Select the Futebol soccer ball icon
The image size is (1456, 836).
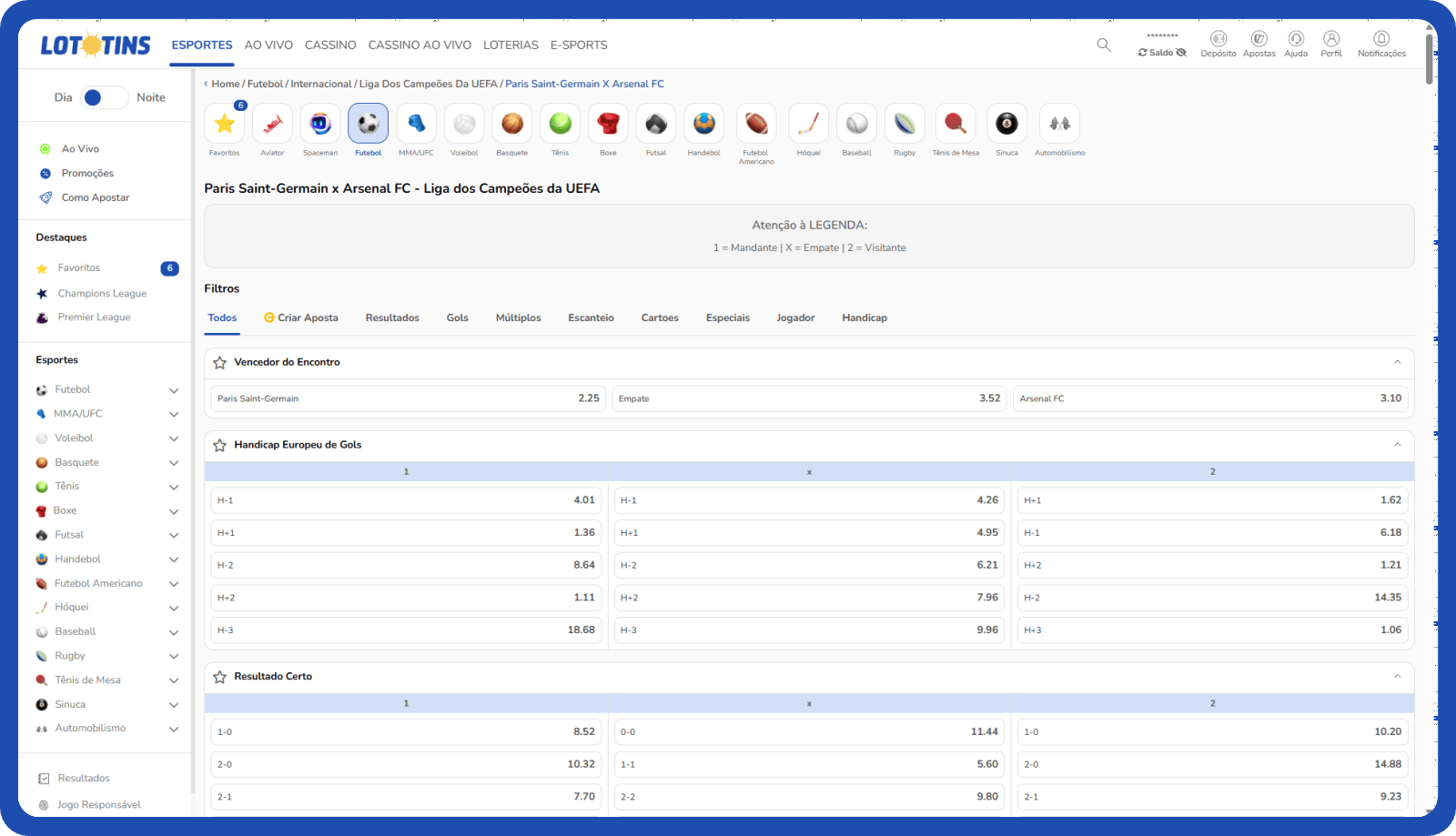coord(369,124)
